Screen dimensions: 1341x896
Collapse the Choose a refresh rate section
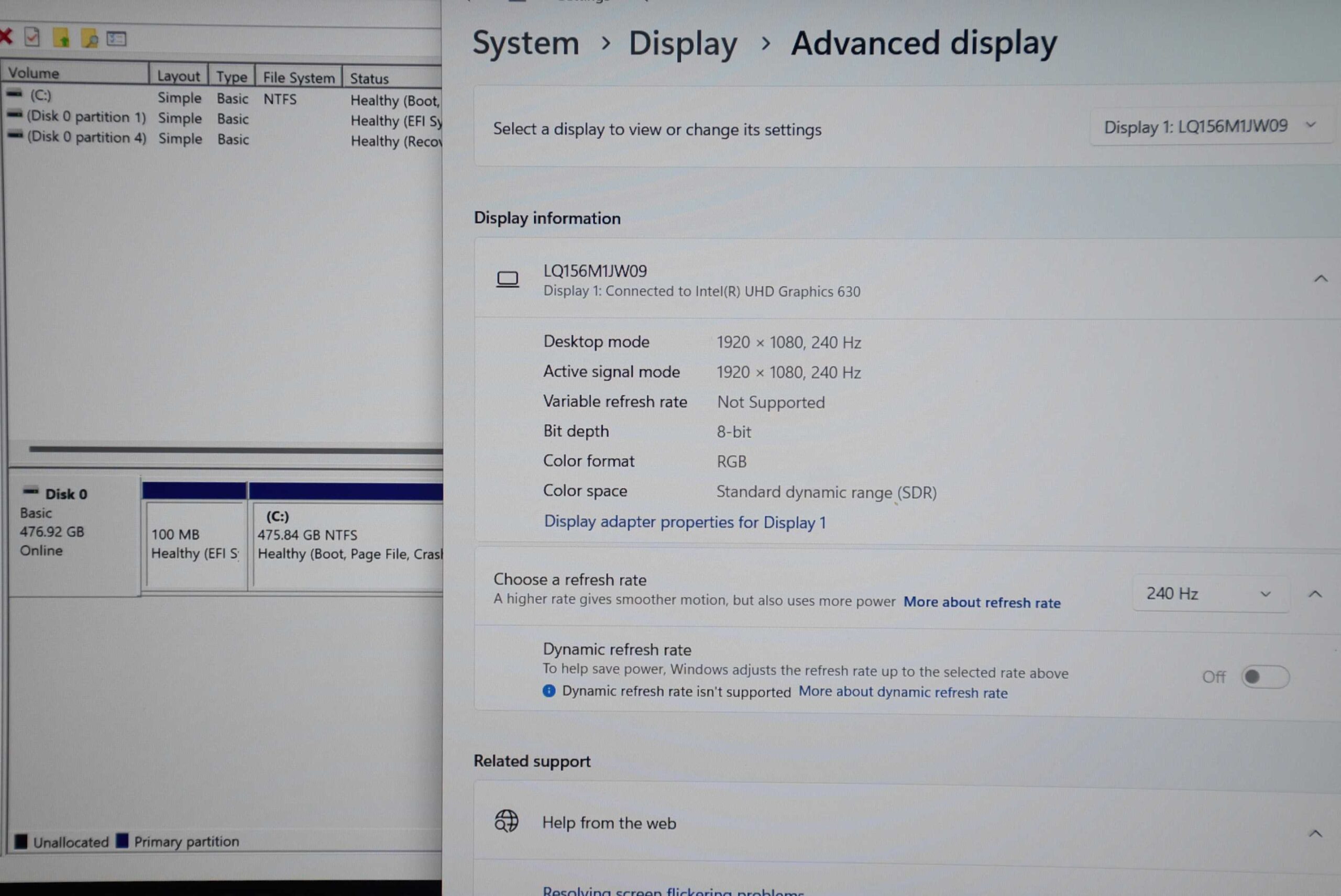coord(1315,594)
